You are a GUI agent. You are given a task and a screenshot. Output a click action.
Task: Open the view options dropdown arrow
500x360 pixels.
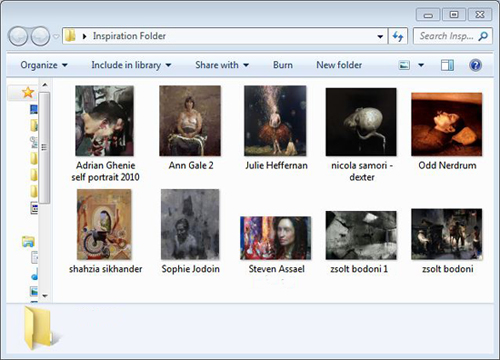click(421, 65)
